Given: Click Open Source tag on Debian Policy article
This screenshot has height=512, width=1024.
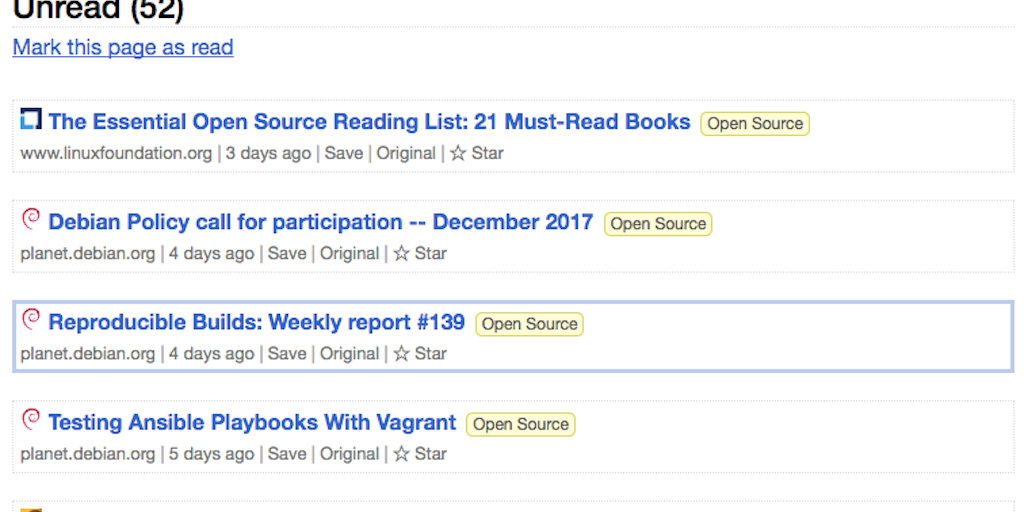Looking at the screenshot, I should click(x=658, y=224).
